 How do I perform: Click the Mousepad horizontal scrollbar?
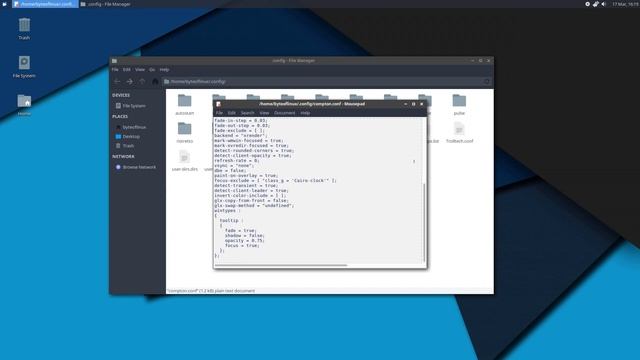coord(281,265)
